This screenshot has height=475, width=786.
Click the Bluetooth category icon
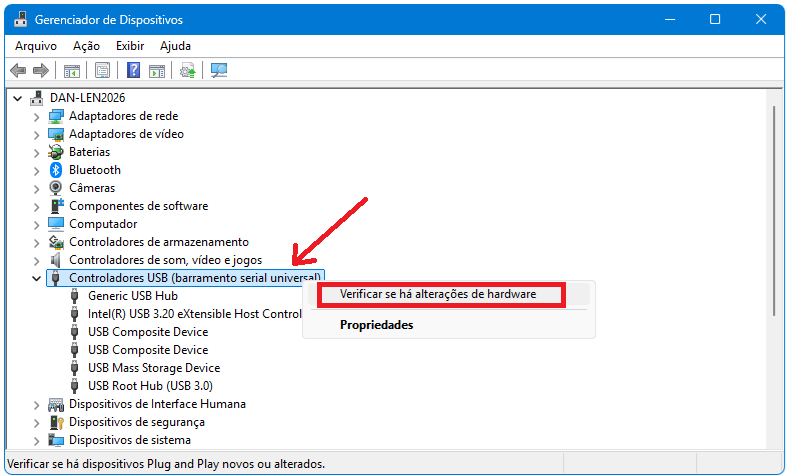56,170
